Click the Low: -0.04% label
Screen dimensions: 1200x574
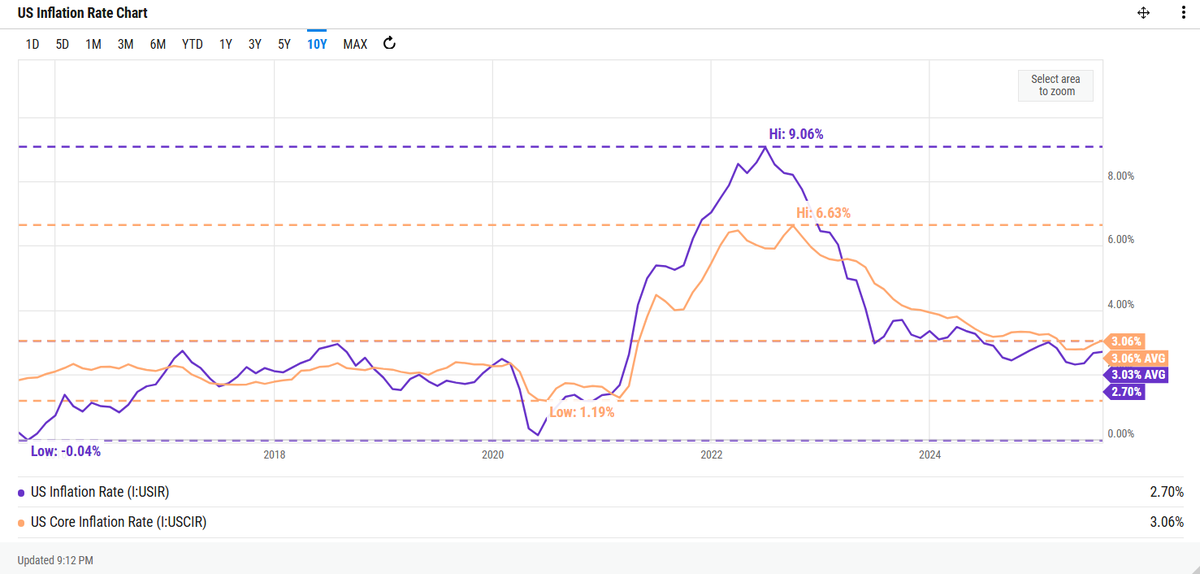(66, 451)
